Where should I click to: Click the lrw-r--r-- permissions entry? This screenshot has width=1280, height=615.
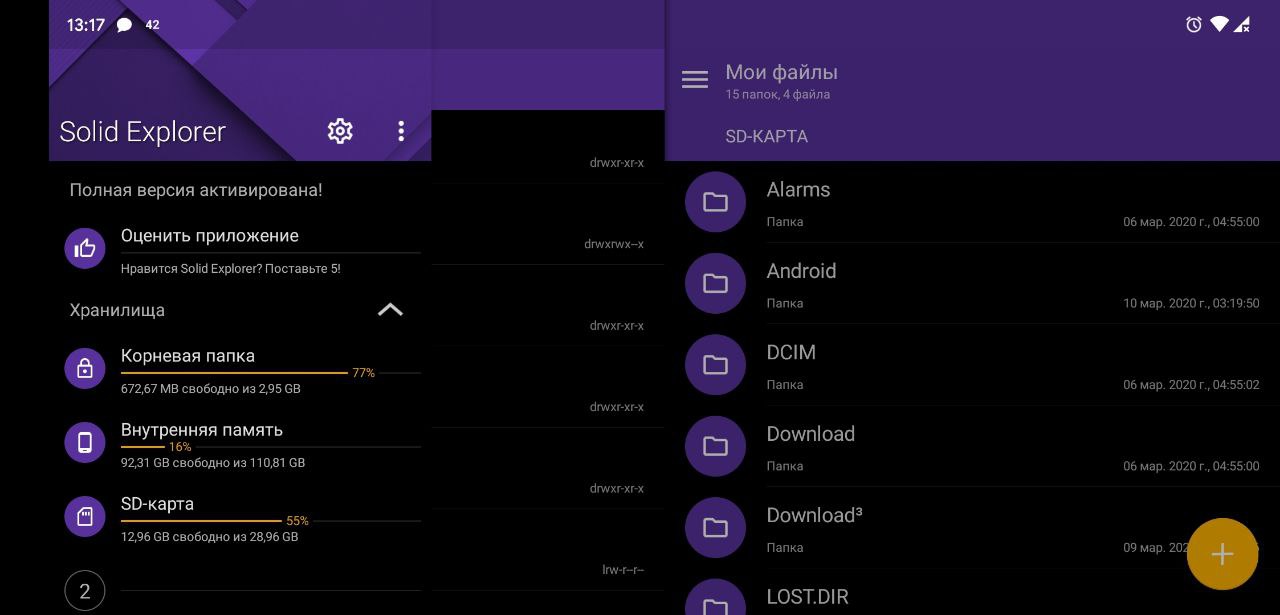tap(623, 570)
